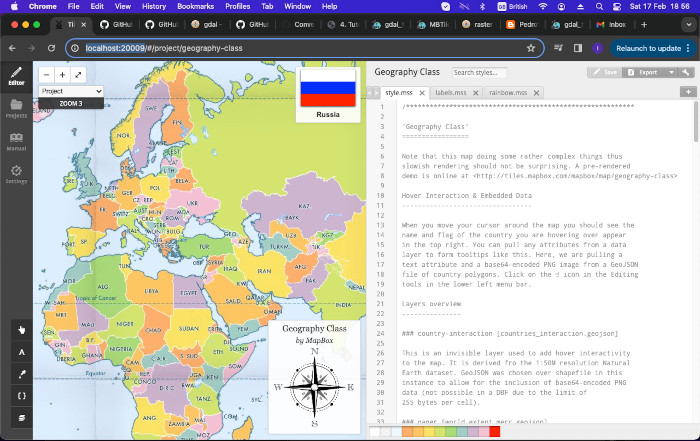Open the Manual in the sidebar
The width and height of the screenshot is (700, 441).
tap(16, 141)
